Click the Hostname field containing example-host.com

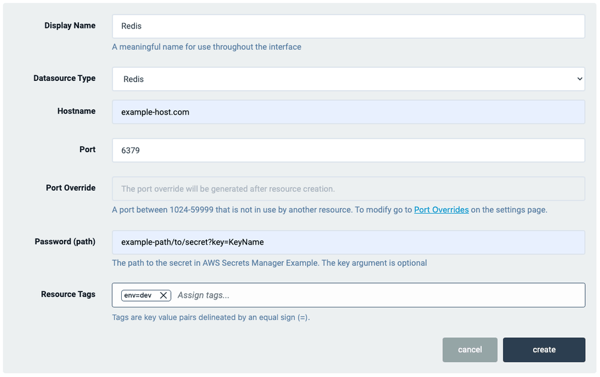[x=348, y=112]
